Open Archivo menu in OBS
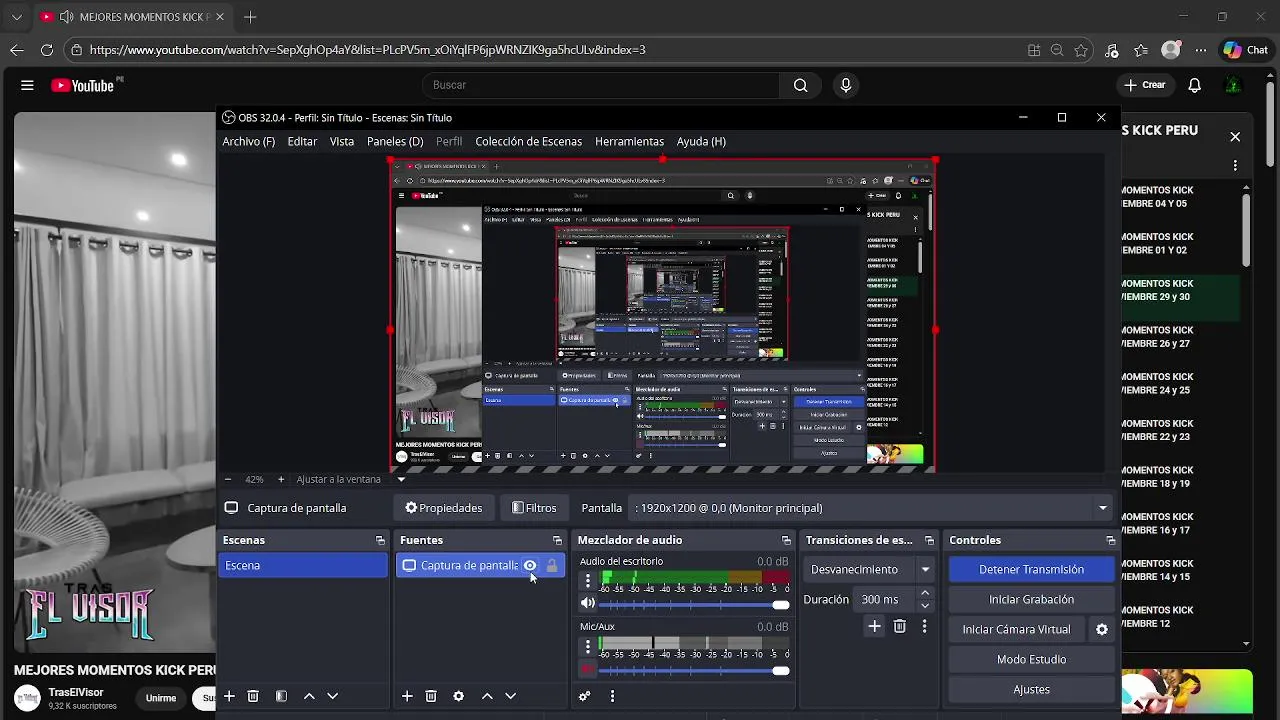1280x720 pixels. [249, 142]
